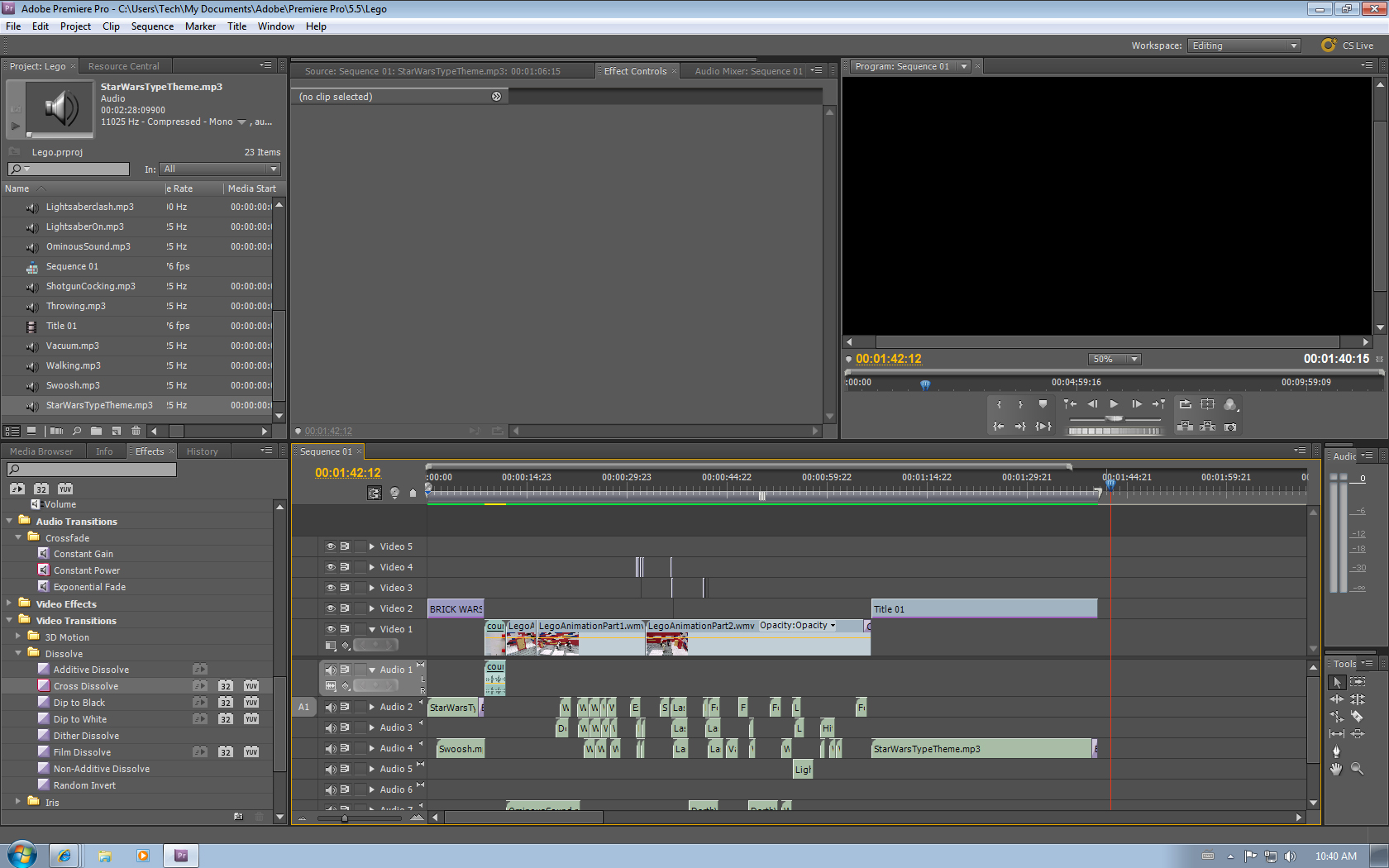Play the sequence in Program monitor
Screen dimensions: 1389x868
(x=1115, y=404)
